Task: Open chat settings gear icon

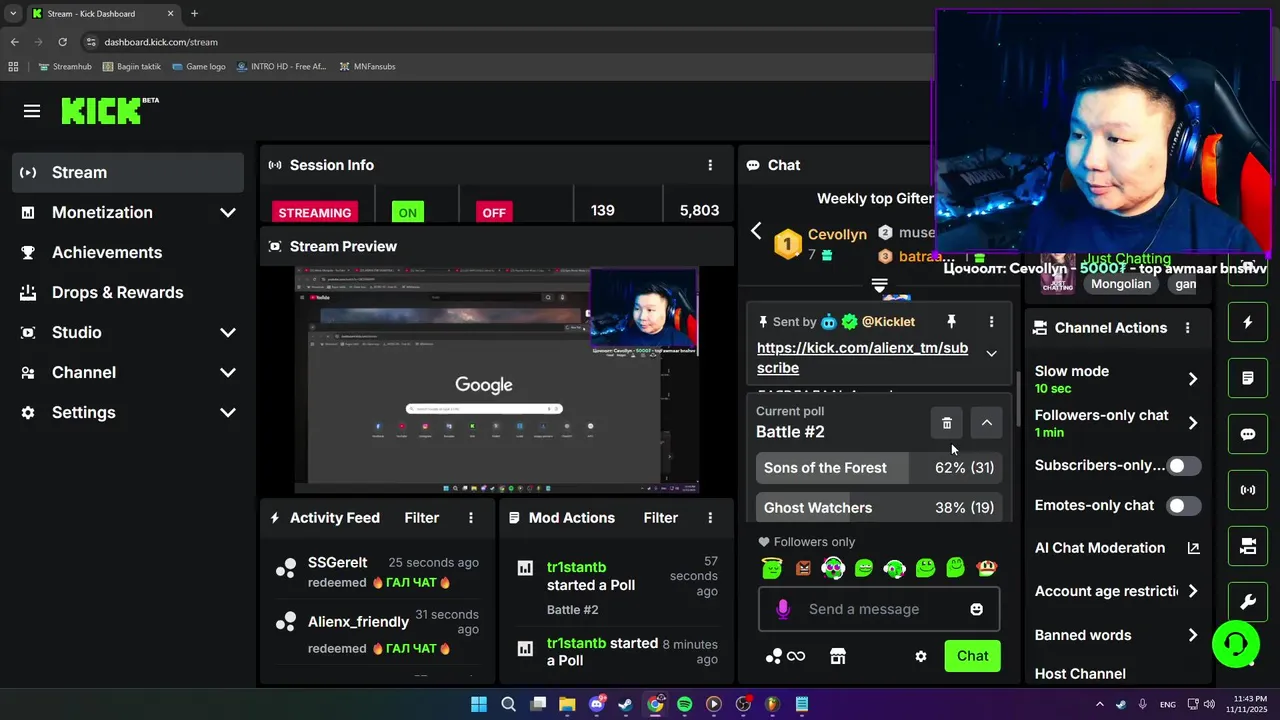Action: tap(921, 656)
